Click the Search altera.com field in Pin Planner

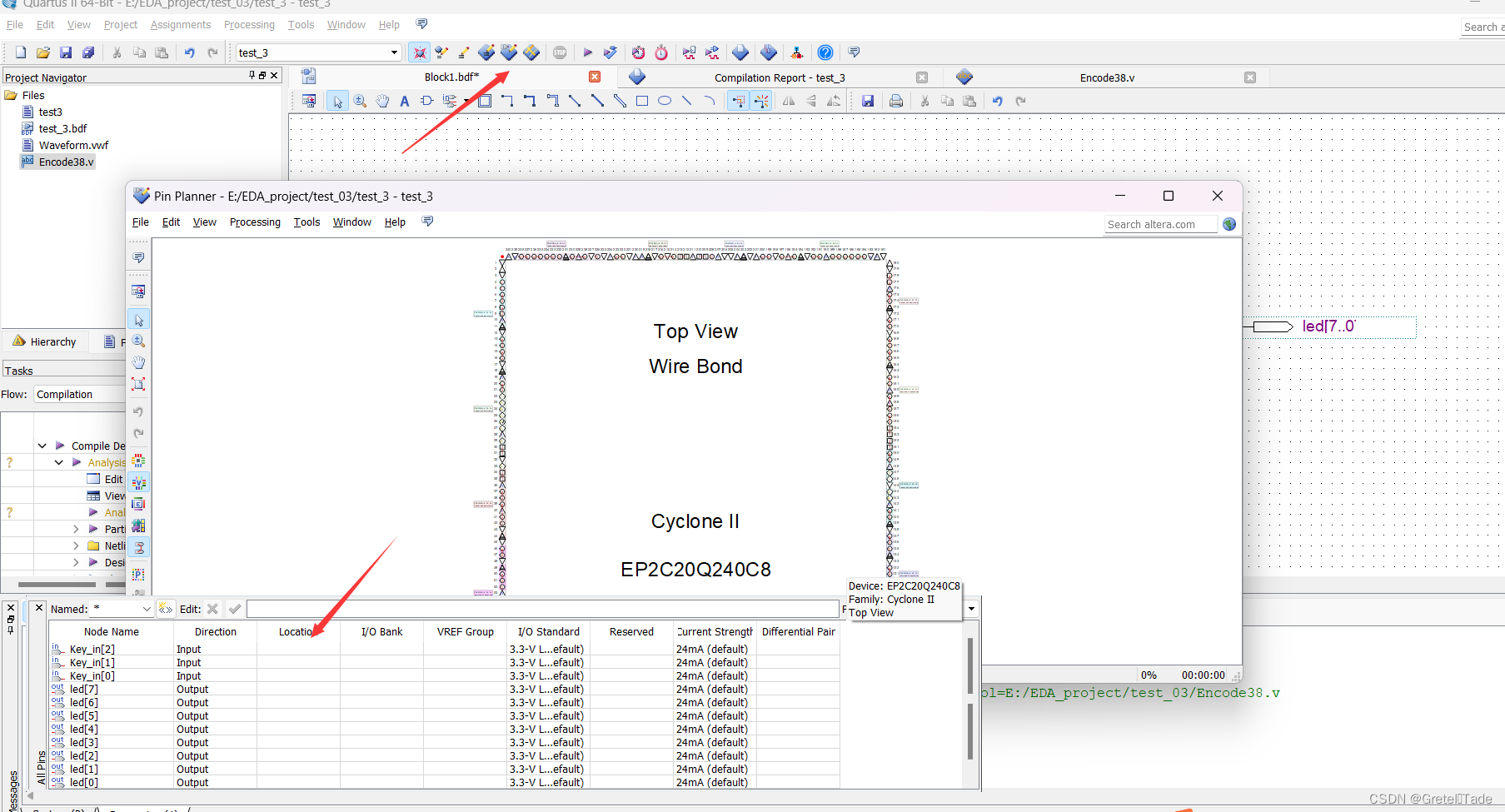point(1161,224)
